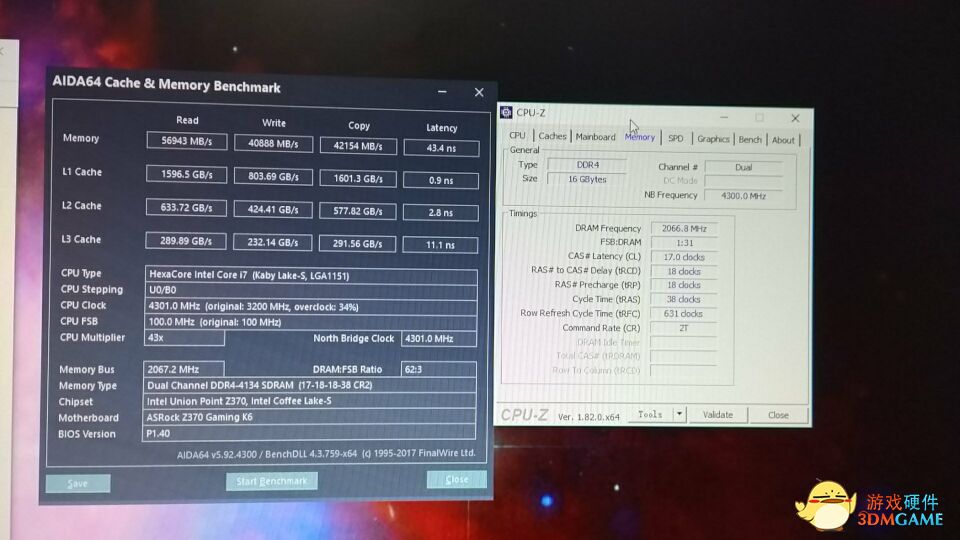Click the Memory Bus field 2067.2 MHz
The image size is (960, 540).
[x=184, y=369]
